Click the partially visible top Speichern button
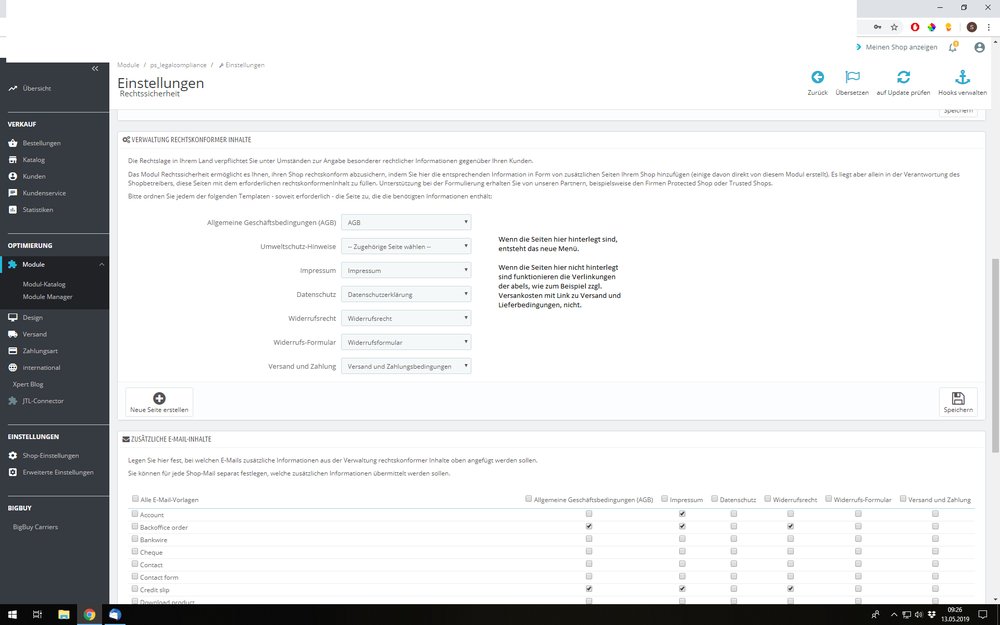1000x625 pixels. 958,111
